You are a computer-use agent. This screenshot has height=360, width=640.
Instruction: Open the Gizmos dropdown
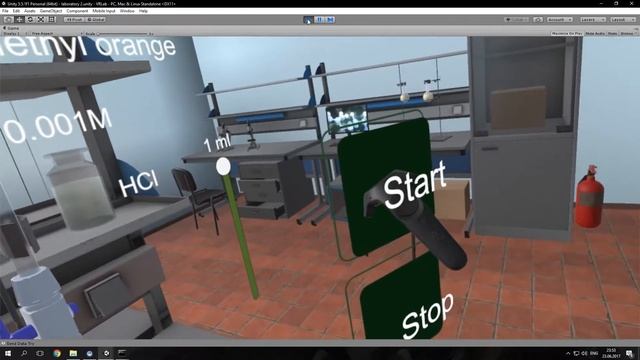click(627, 33)
